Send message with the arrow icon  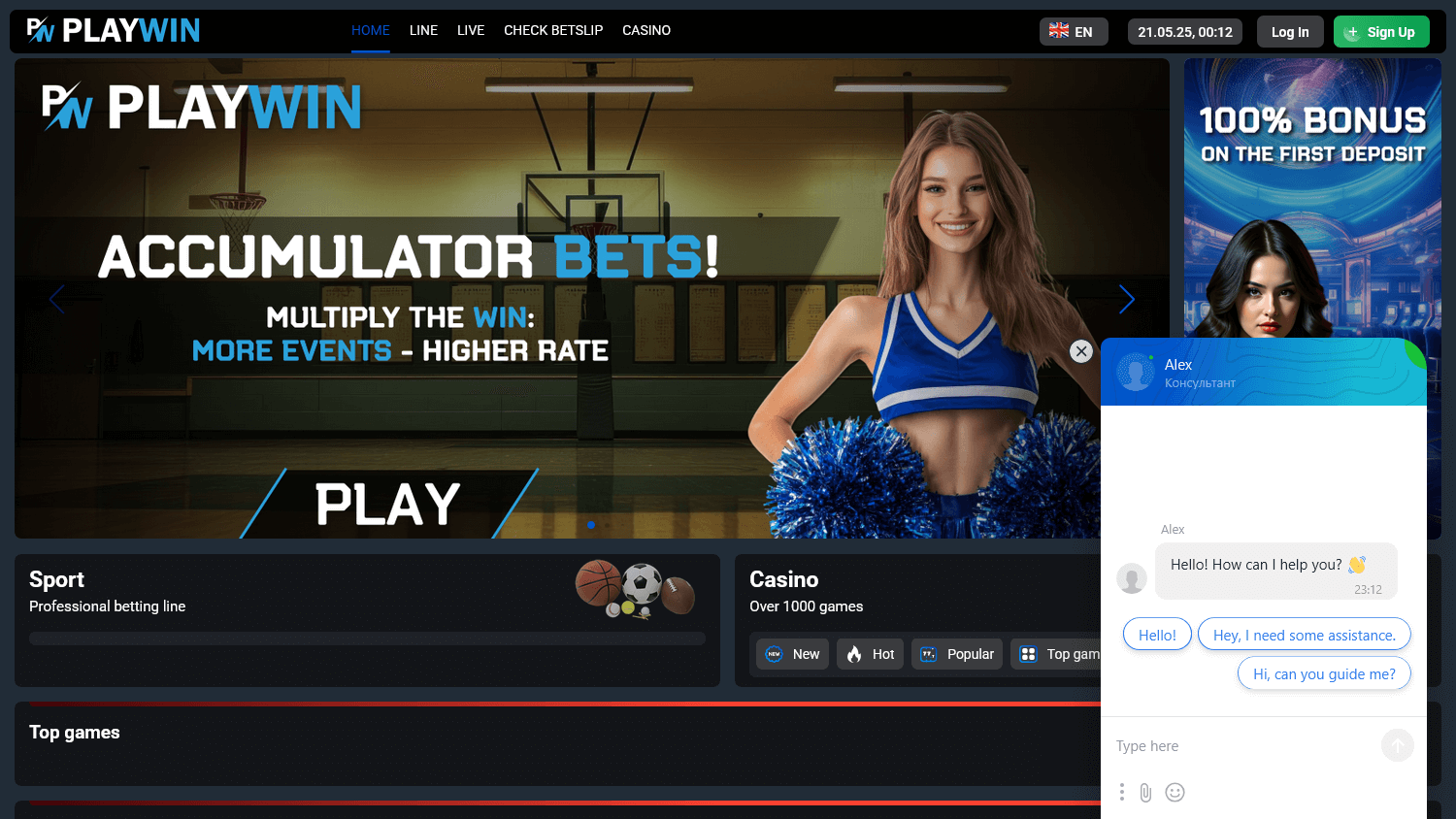coord(1398,745)
